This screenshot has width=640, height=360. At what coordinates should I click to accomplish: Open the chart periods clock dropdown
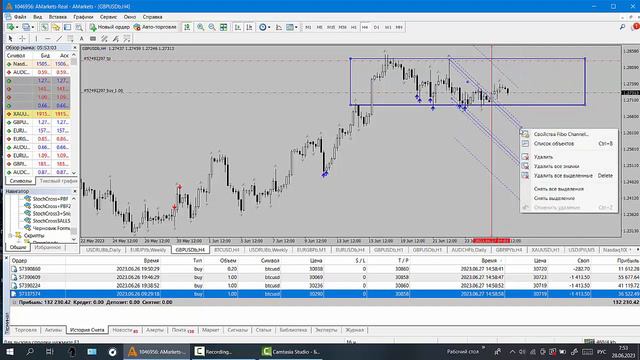click(264, 27)
